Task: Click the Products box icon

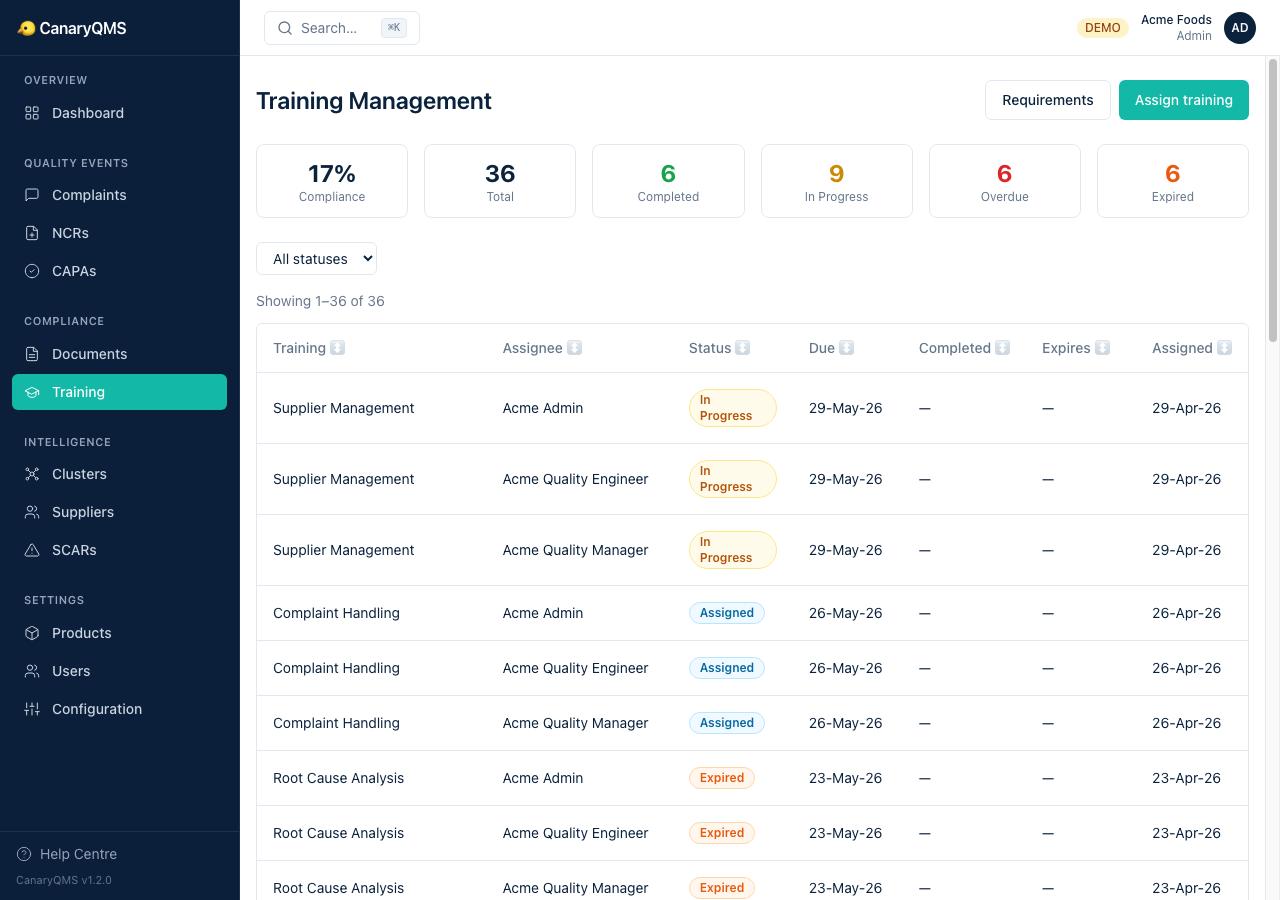Action: coord(32,633)
